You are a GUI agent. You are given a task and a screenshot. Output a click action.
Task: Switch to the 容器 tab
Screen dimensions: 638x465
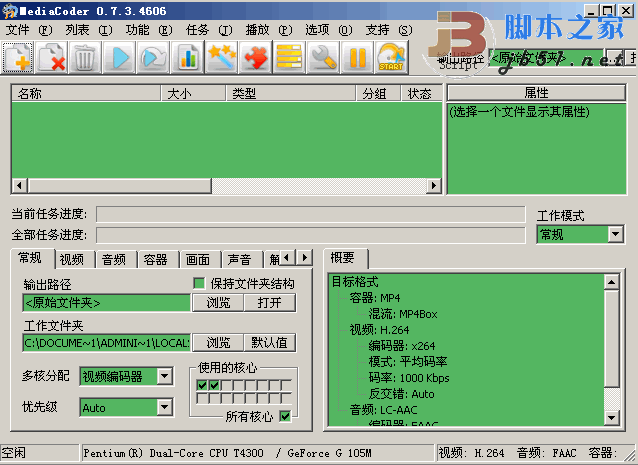tap(156, 260)
